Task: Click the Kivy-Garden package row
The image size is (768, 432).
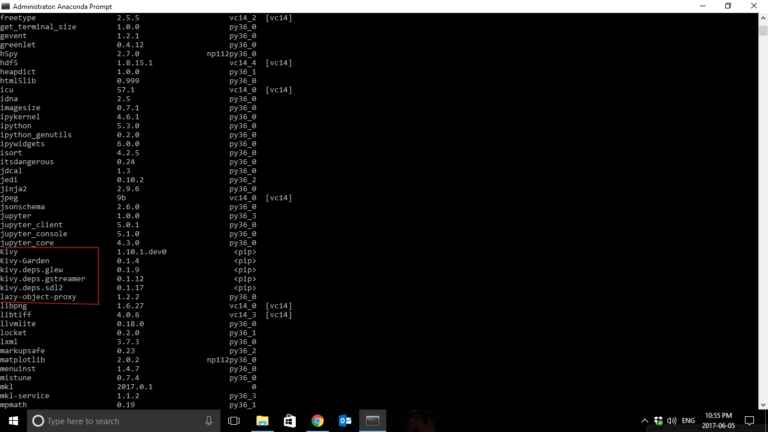Action: tap(127, 261)
